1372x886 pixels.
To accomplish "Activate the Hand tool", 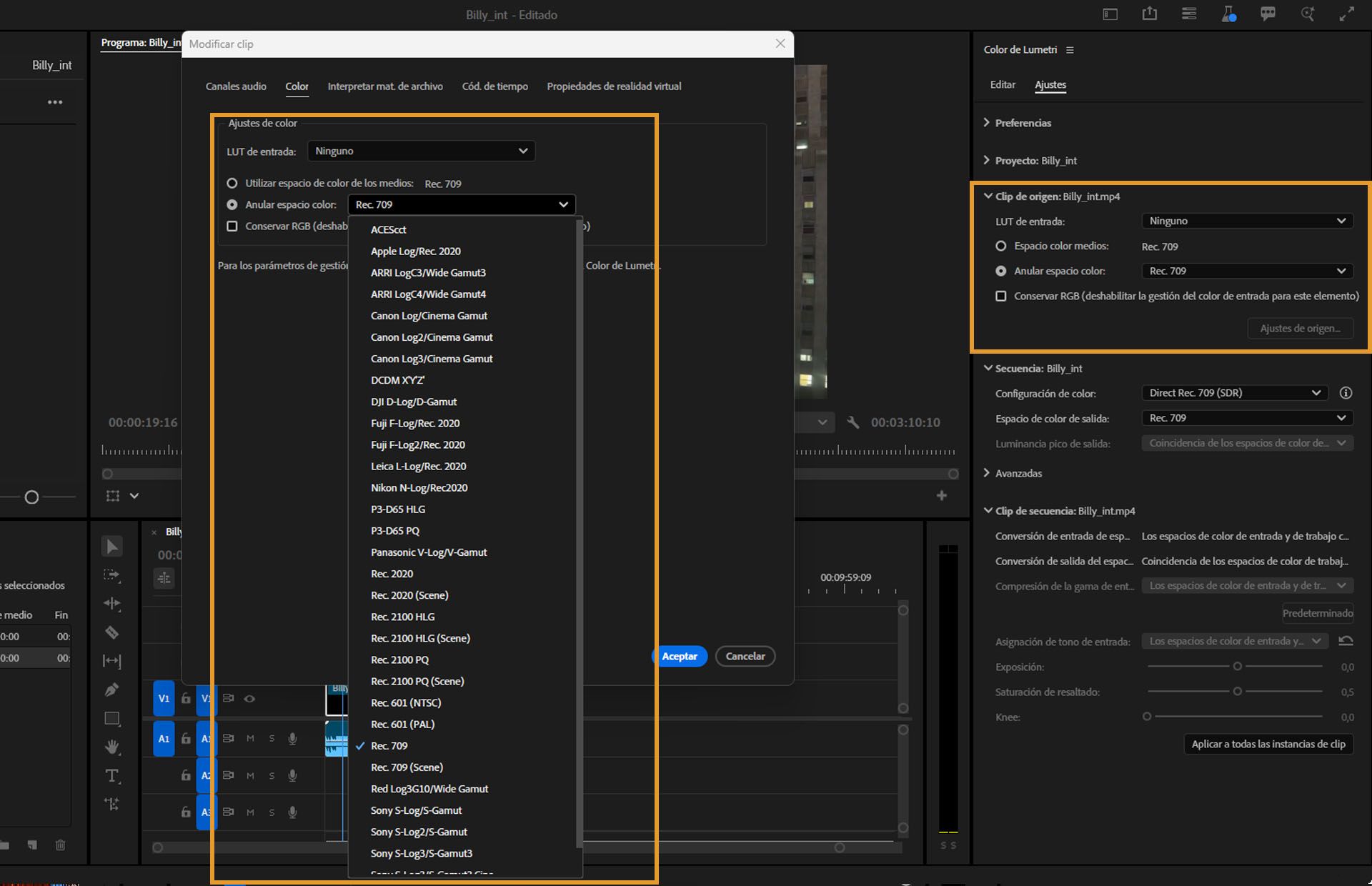I will [x=112, y=747].
